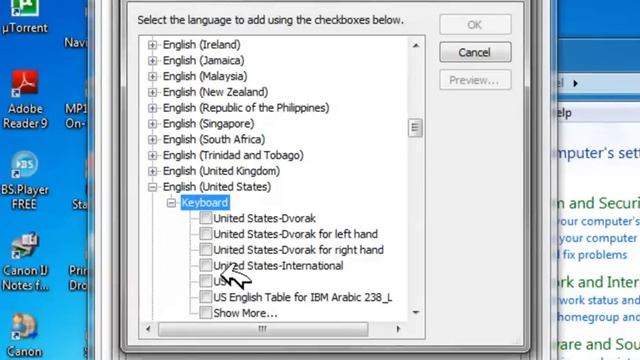
Task: Open the µTorrent desktop icon
Action: click(x=24, y=16)
